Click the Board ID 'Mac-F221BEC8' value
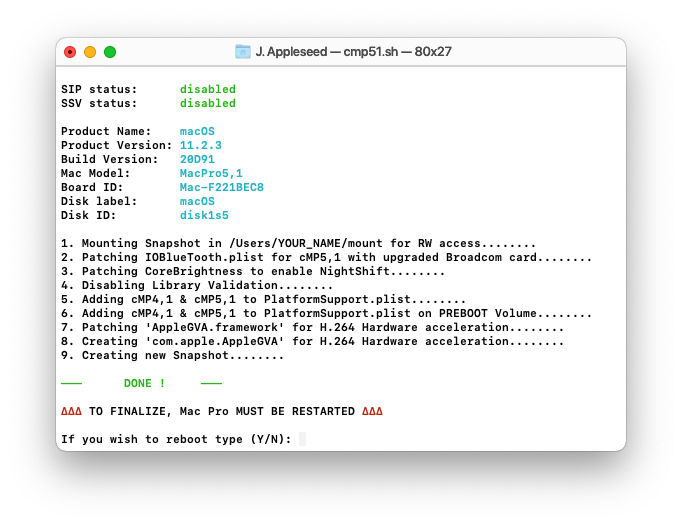The image size is (682, 525). tap(222, 187)
